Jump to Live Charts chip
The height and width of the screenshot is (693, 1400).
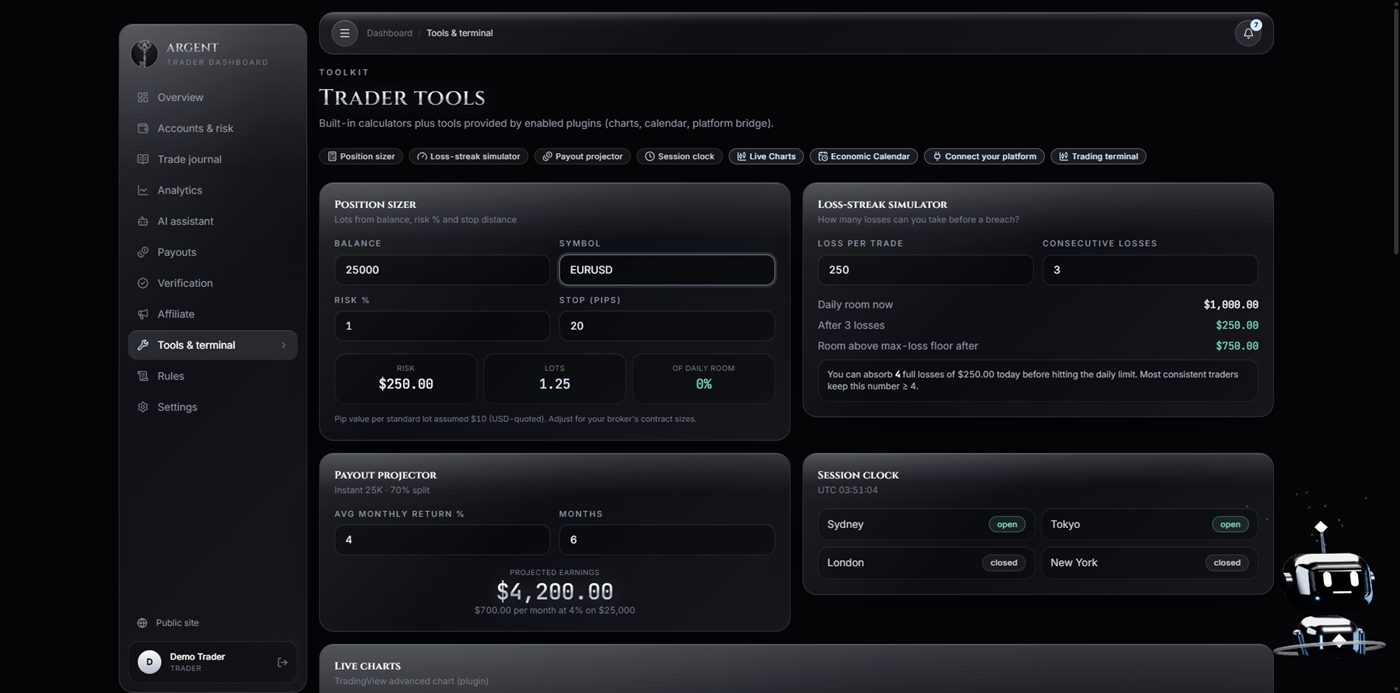click(766, 156)
